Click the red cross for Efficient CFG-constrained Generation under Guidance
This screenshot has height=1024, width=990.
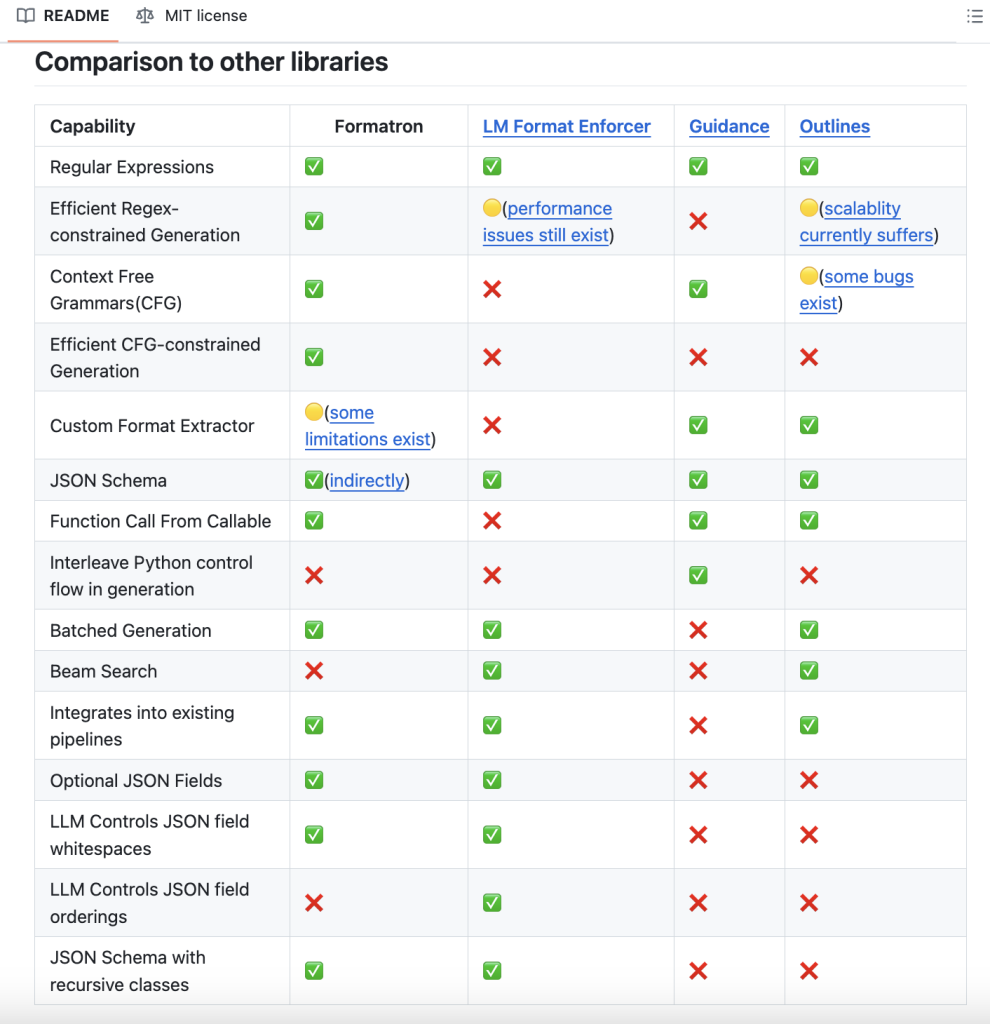coord(697,357)
